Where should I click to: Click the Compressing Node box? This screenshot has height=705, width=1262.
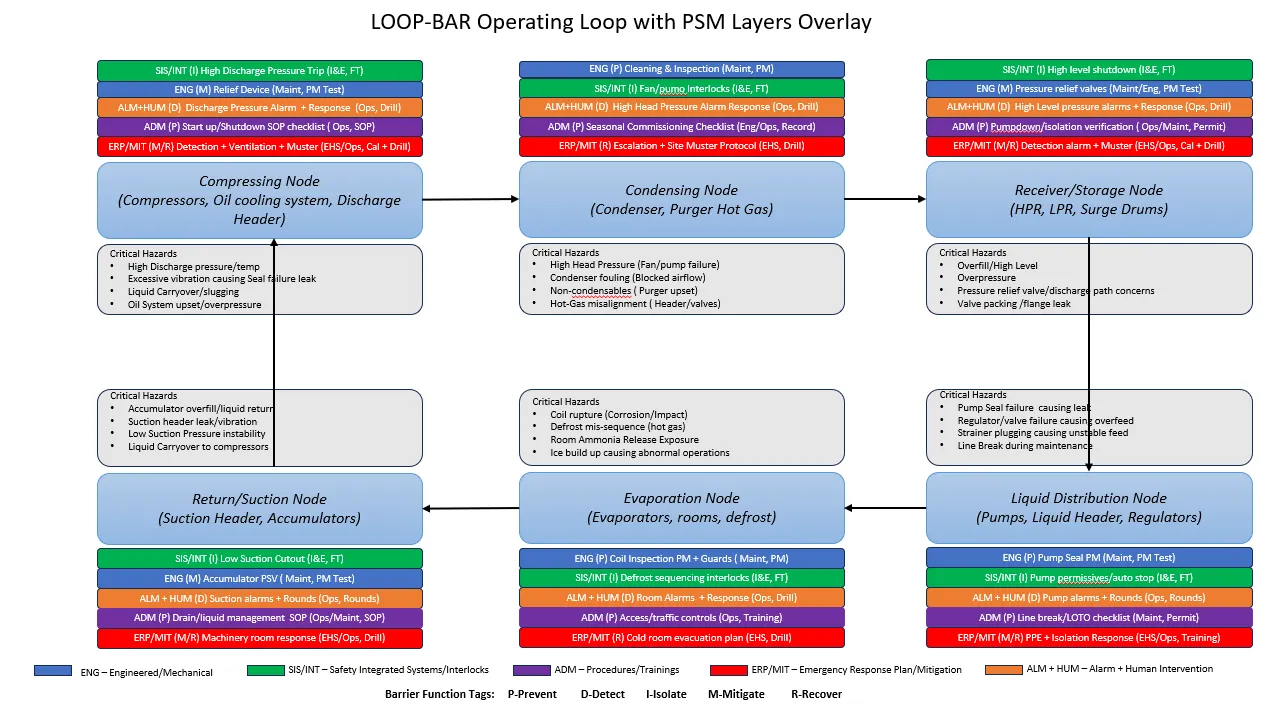(x=260, y=200)
